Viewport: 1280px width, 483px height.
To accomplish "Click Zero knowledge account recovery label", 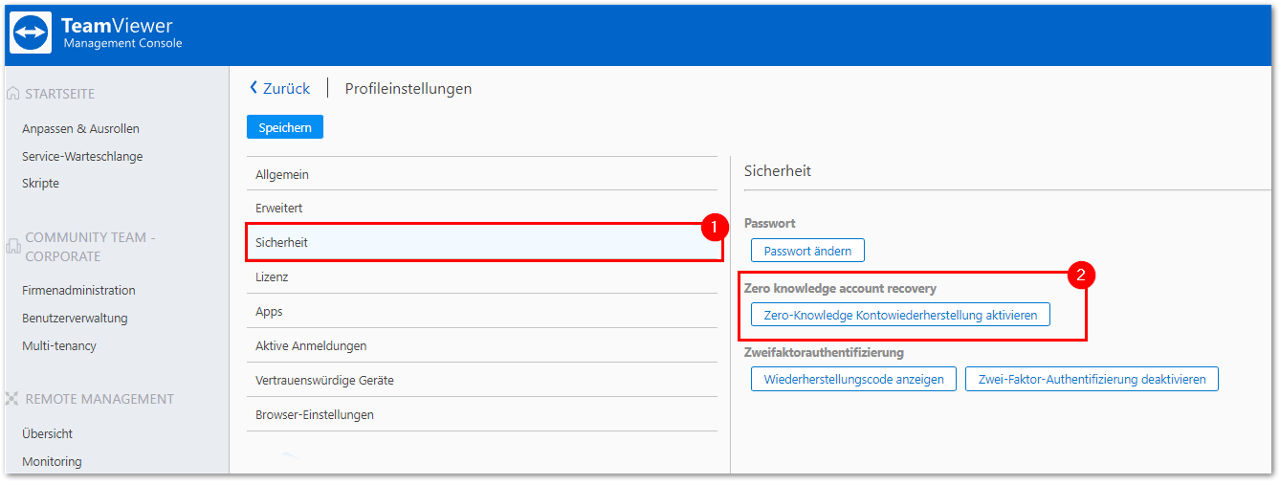I will [x=840, y=288].
